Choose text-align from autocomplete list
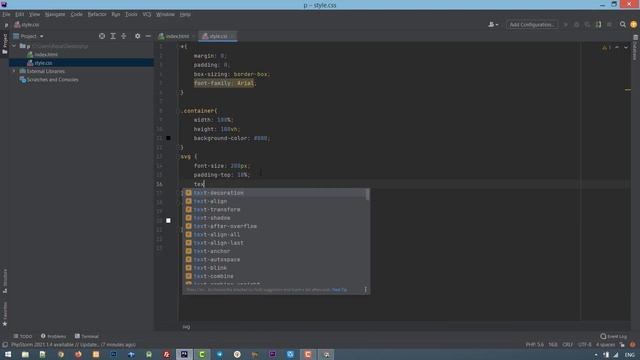 (x=274, y=201)
